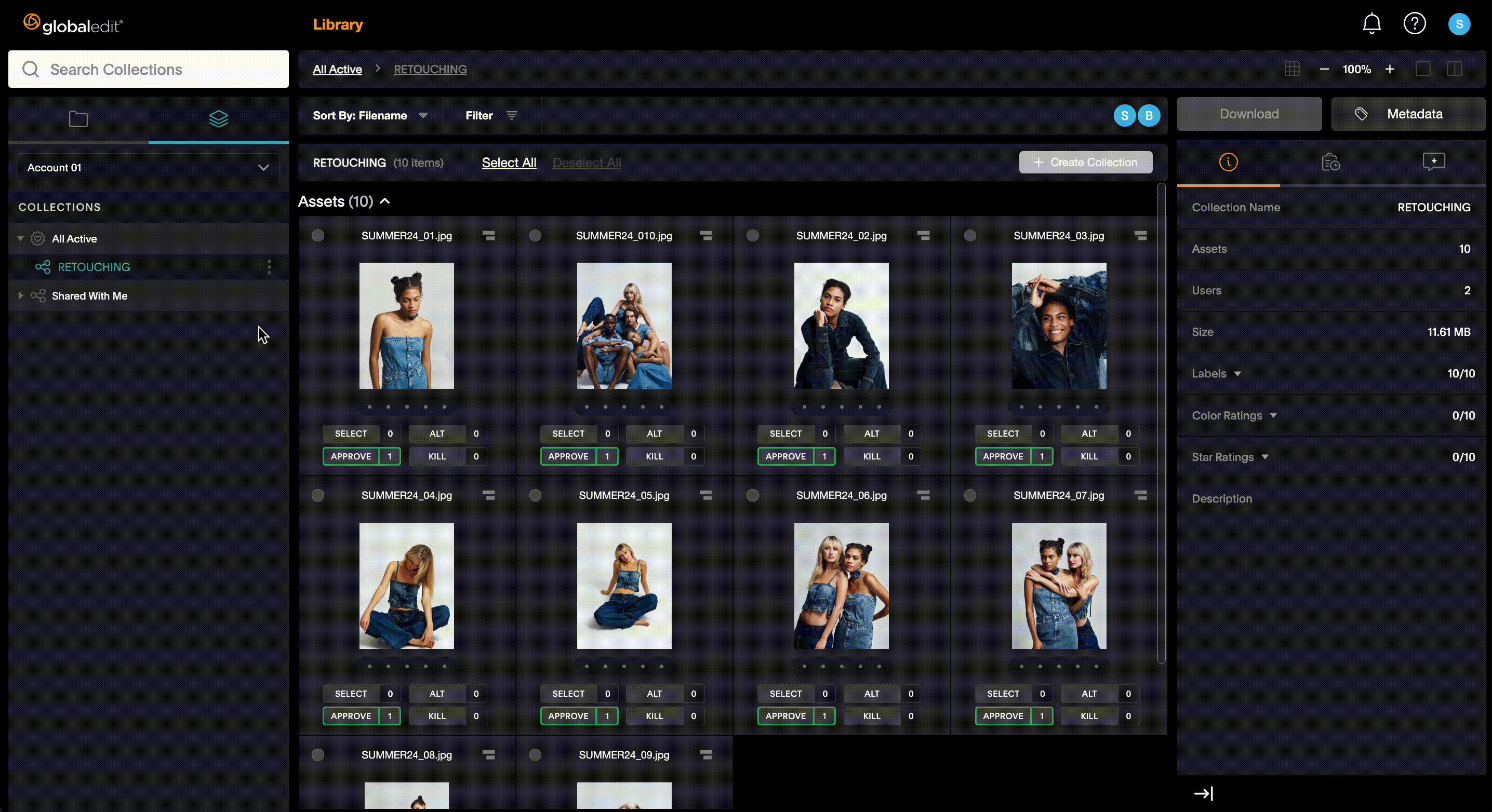Select SUMMER24_06.jpg with its circle checkbox

(x=752, y=495)
